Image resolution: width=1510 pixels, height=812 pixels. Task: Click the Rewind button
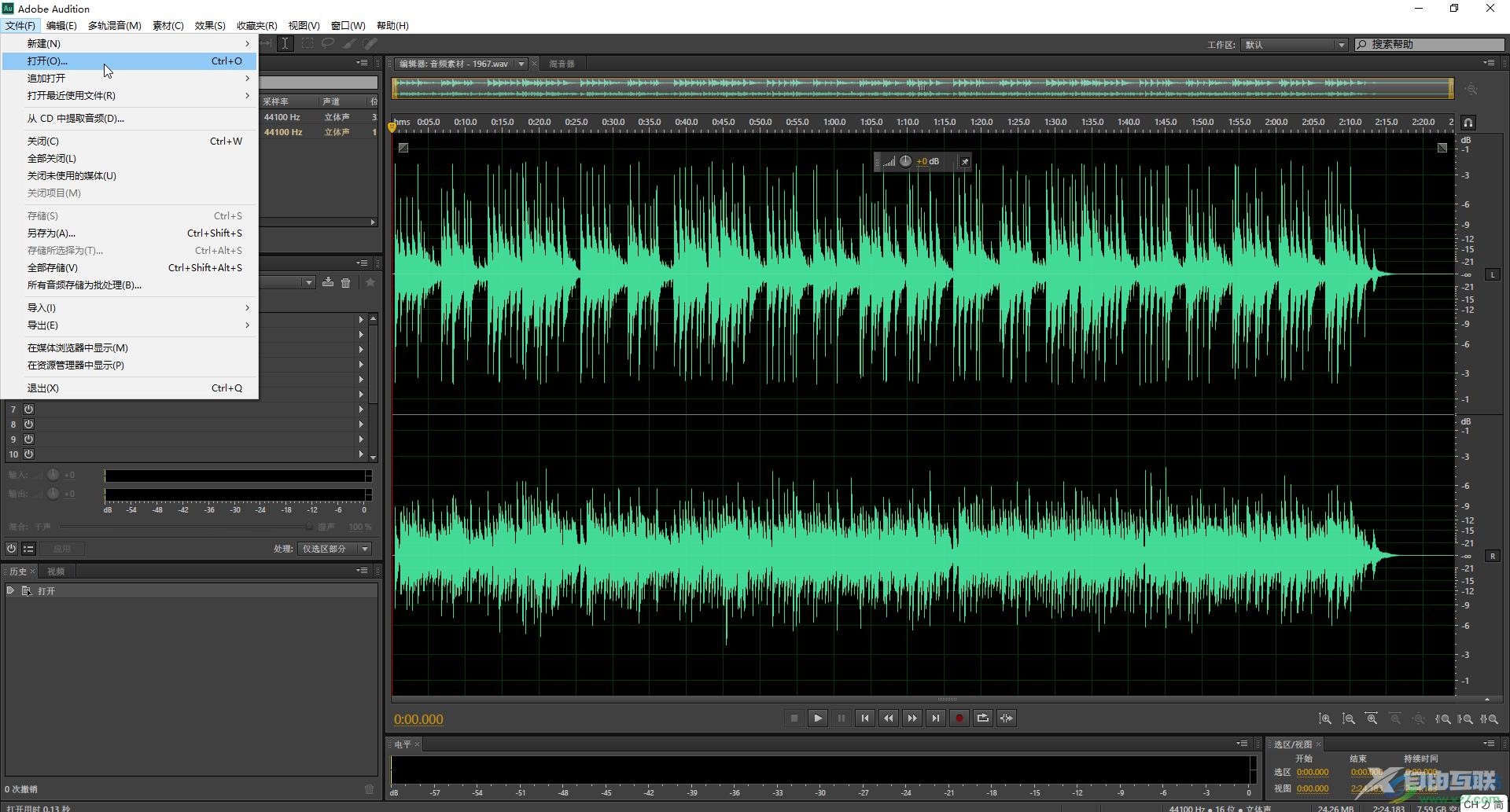pyautogui.click(x=889, y=718)
